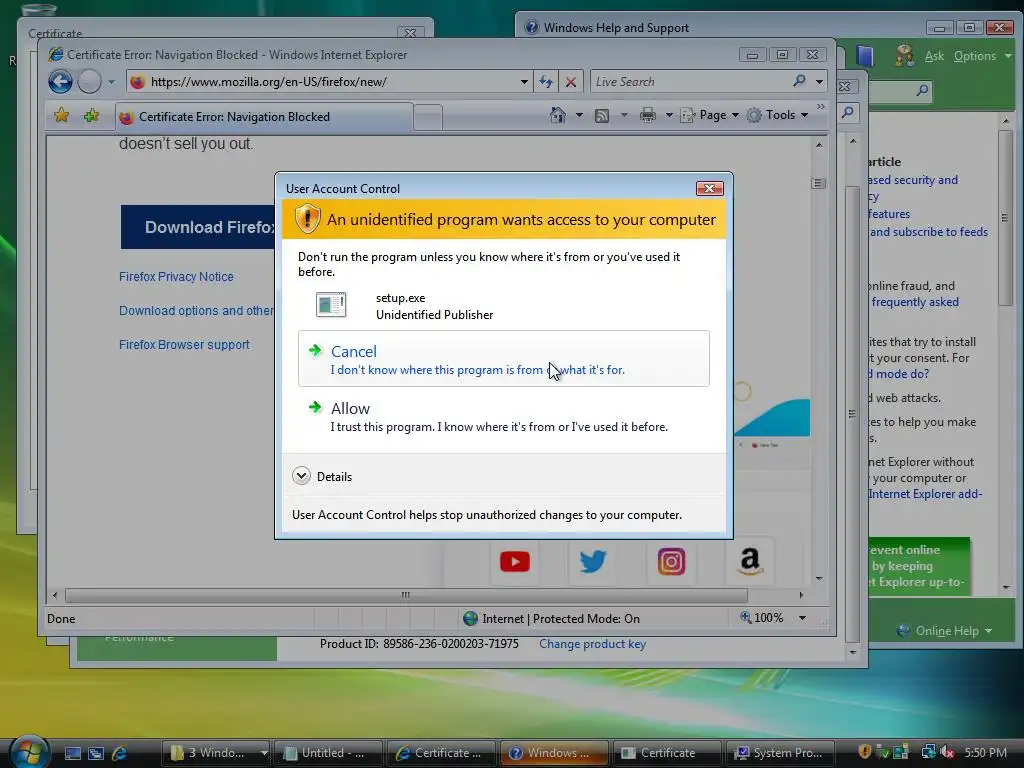Choose Allow in User Account Control
This screenshot has height=768, width=1024.
point(504,417)
